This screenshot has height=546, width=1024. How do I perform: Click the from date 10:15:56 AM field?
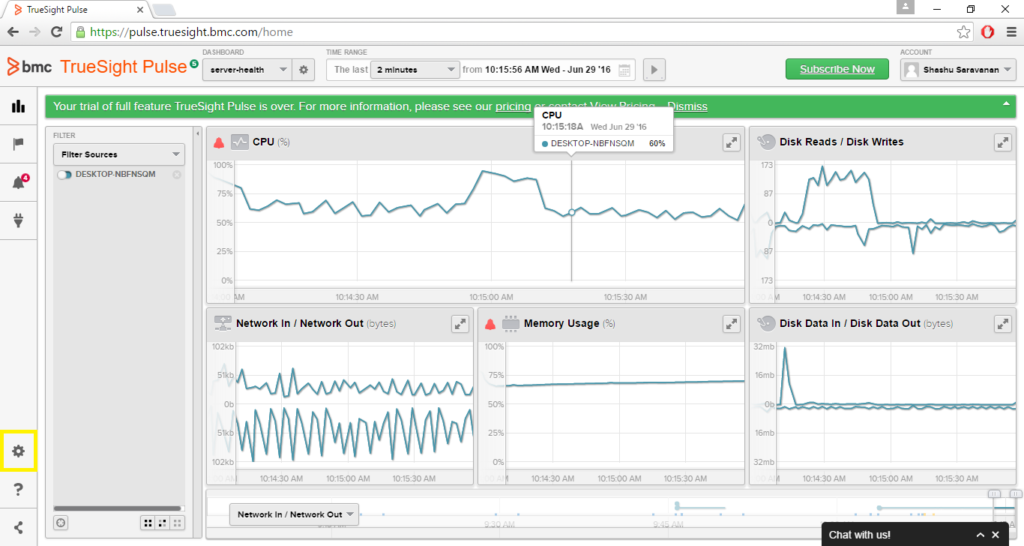[547, 70]
